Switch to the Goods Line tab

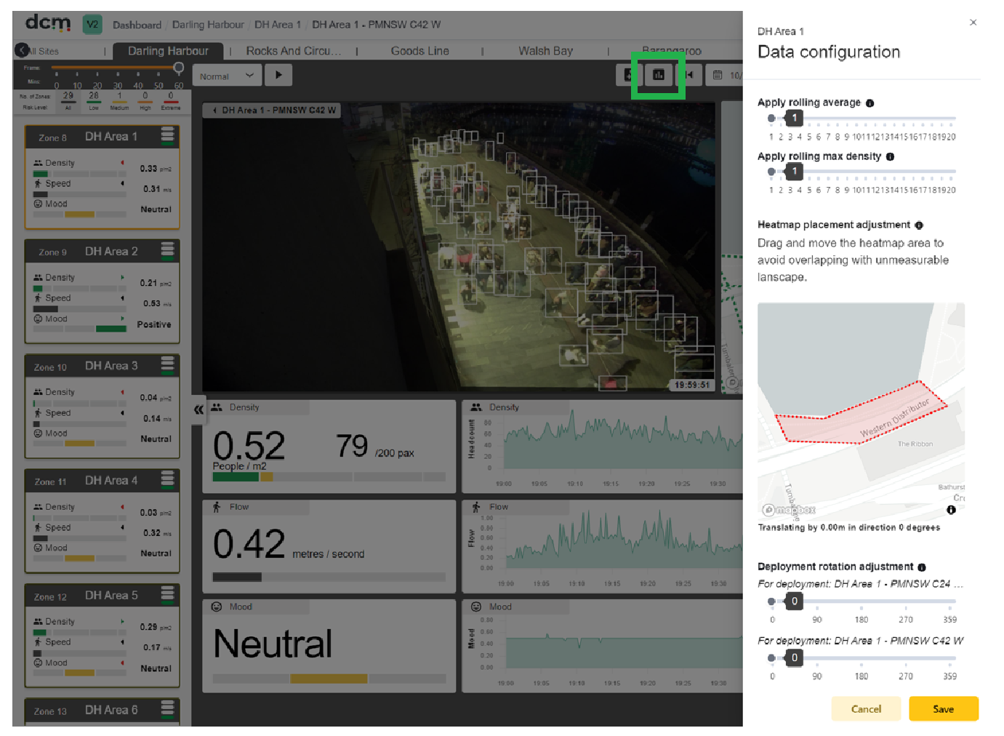pyautogui.click(x=419, y=51)
